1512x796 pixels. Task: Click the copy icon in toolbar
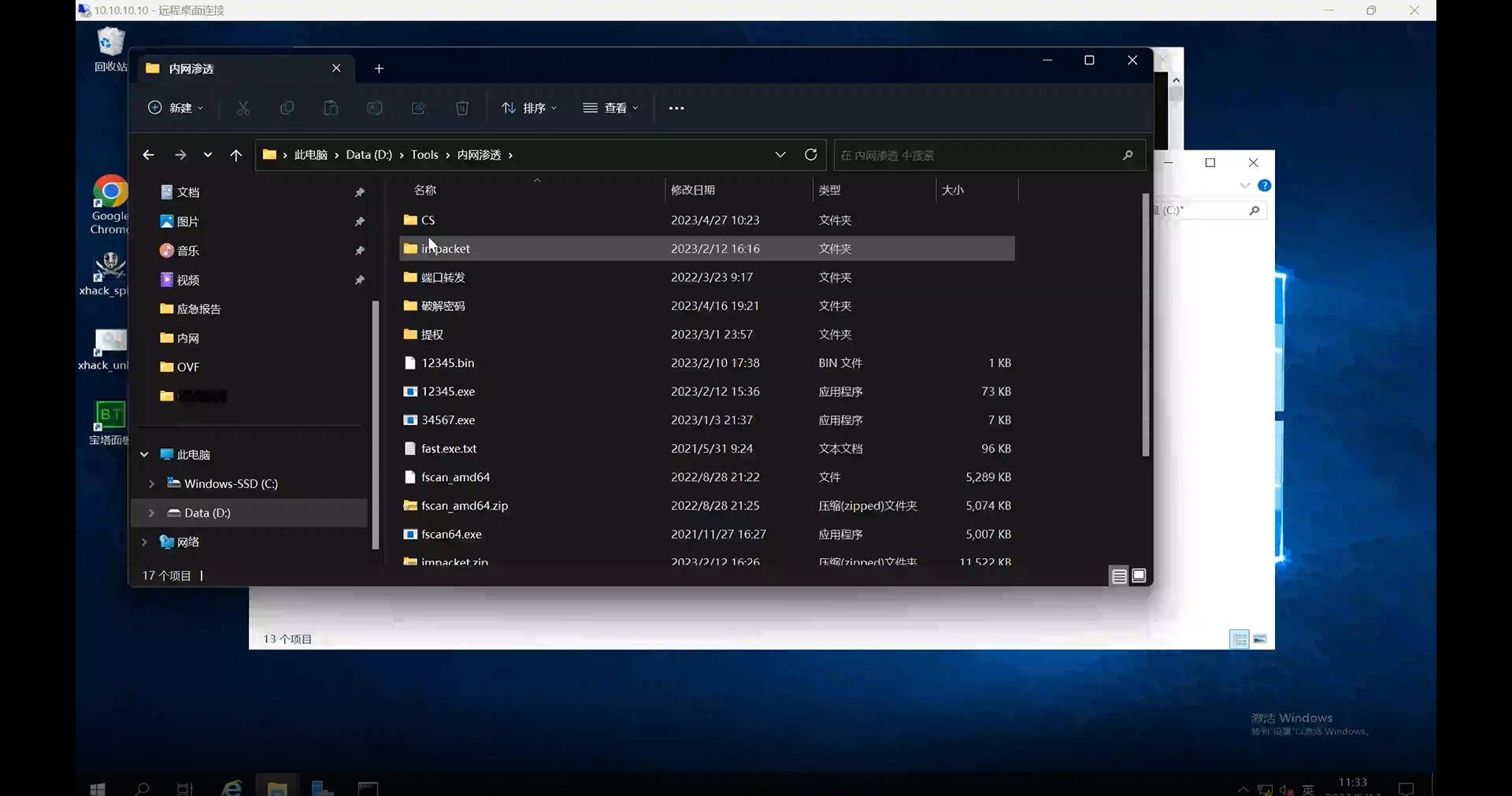pos(287,108)
